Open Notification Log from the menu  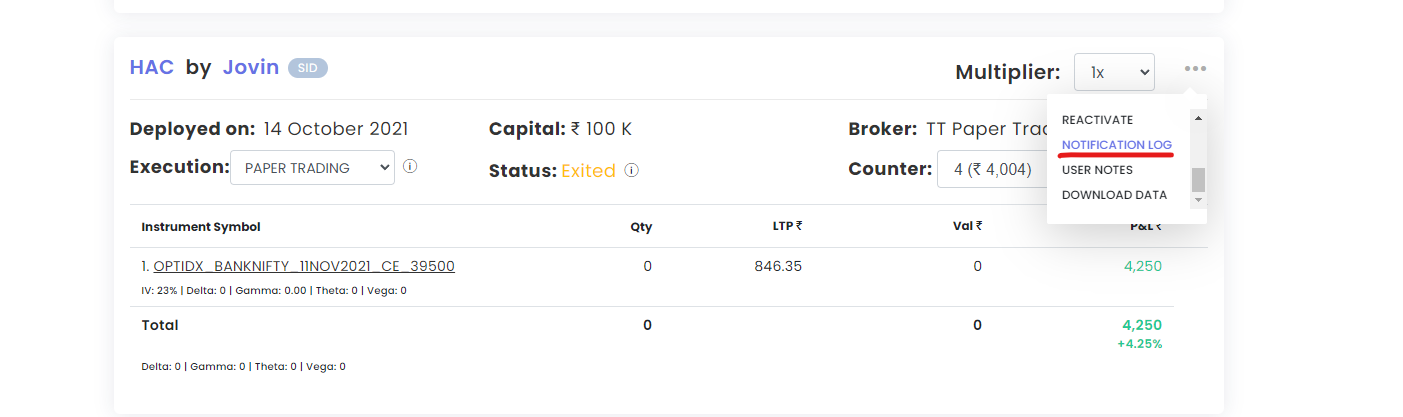click(1117, 145)
